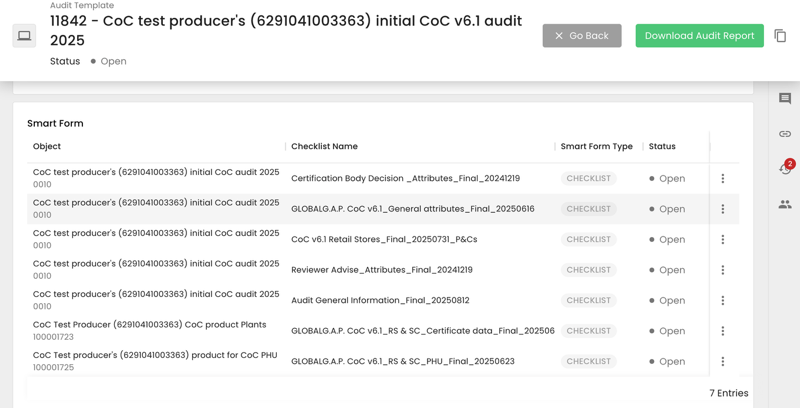Open three-dot menu for RS & SC_PHU row

(723, 362)
